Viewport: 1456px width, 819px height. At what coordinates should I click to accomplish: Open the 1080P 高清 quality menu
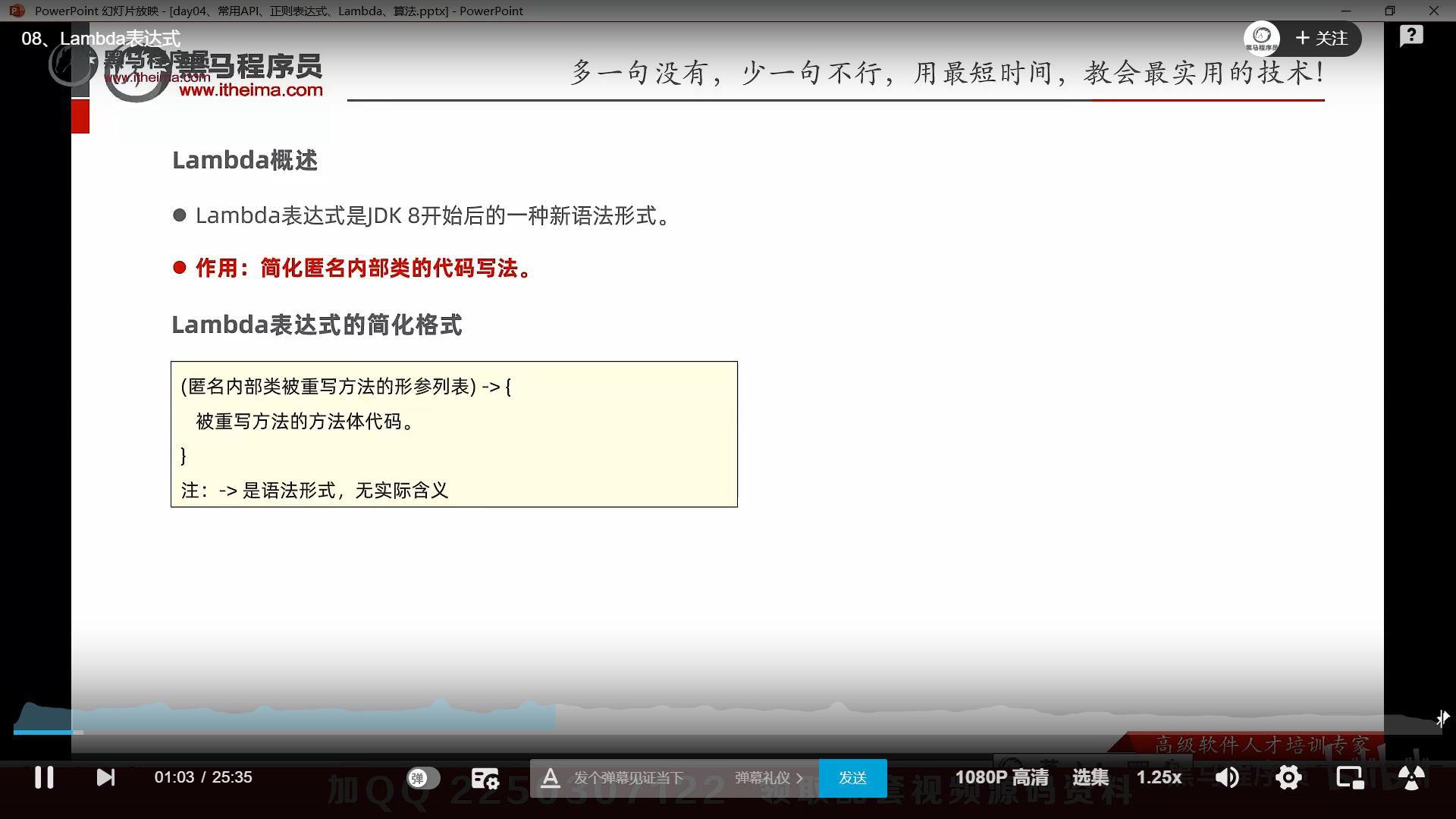point(1001,777)
